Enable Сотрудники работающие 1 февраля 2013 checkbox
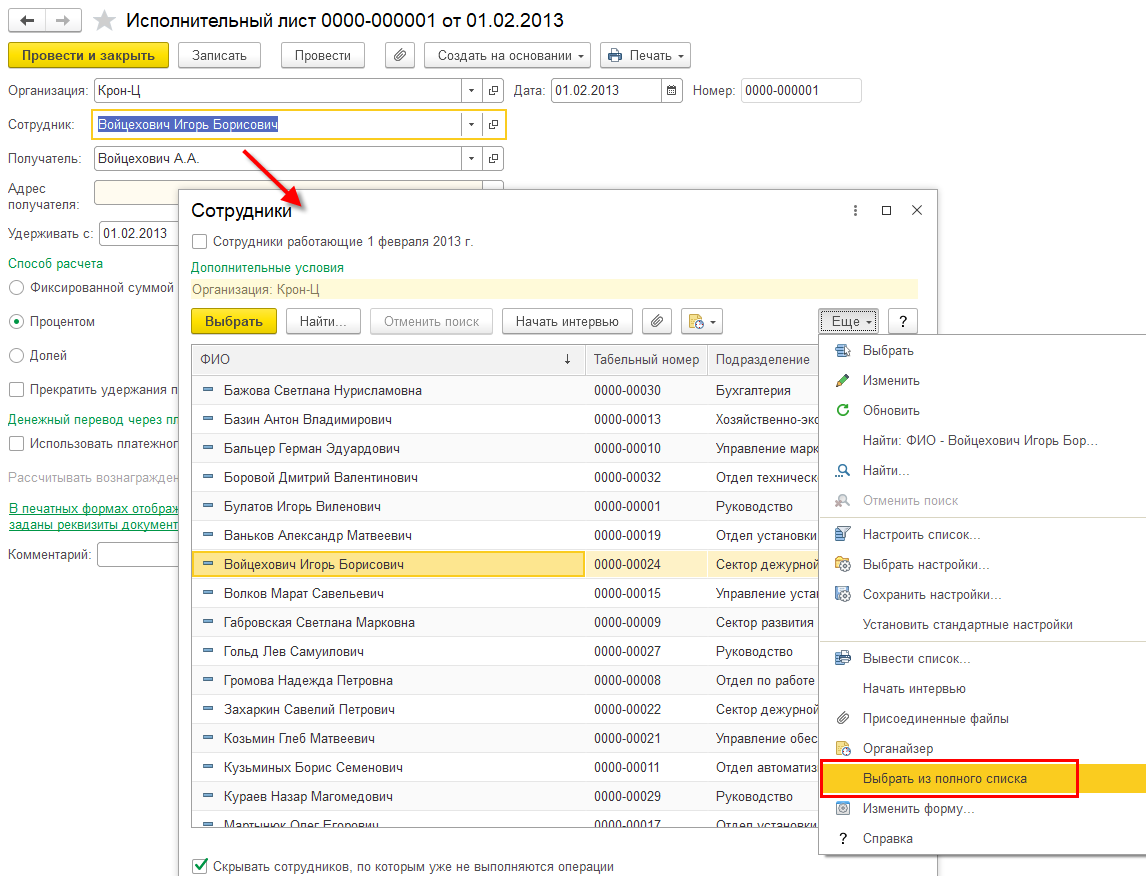 200,242
